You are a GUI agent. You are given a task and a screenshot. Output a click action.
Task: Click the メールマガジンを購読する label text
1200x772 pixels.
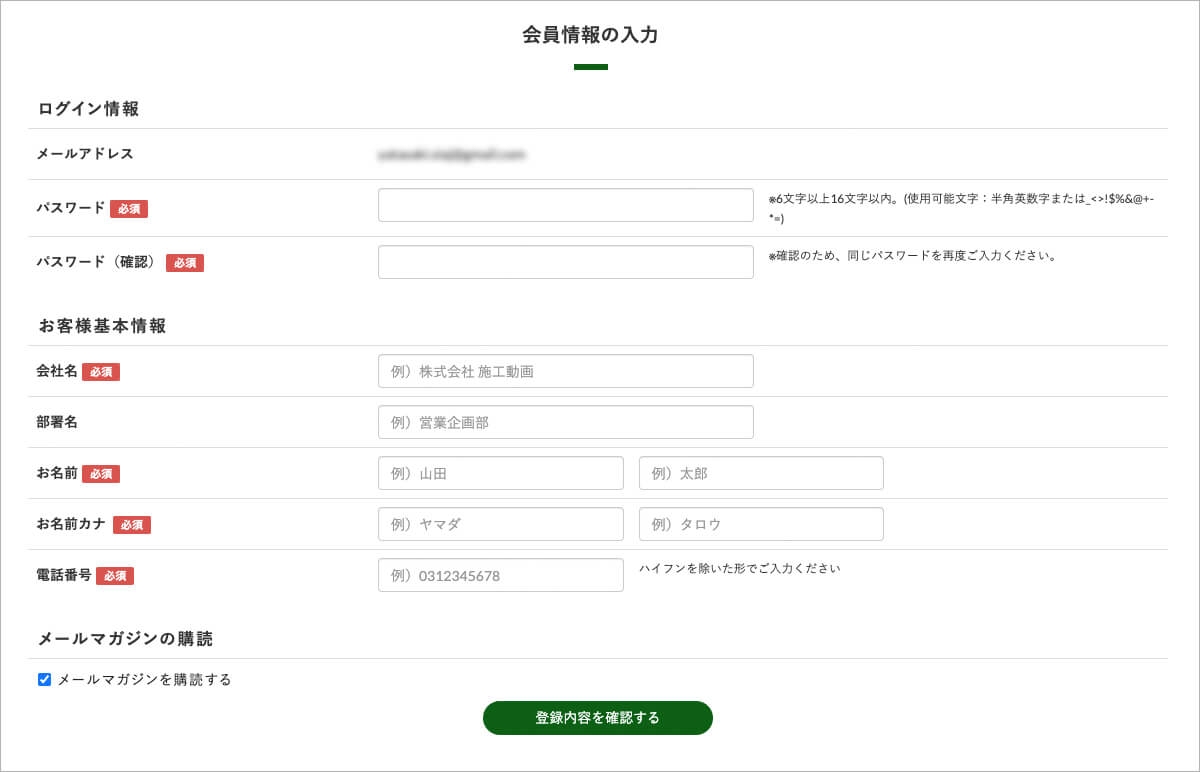(144, 680)
